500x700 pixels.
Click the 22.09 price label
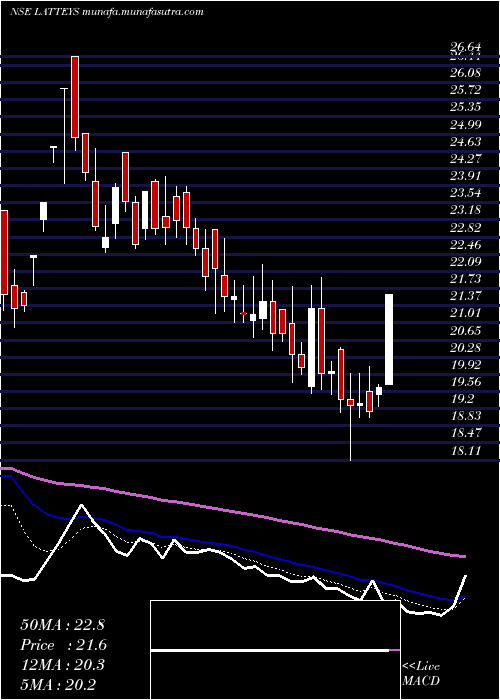click(x=465, y=261)
